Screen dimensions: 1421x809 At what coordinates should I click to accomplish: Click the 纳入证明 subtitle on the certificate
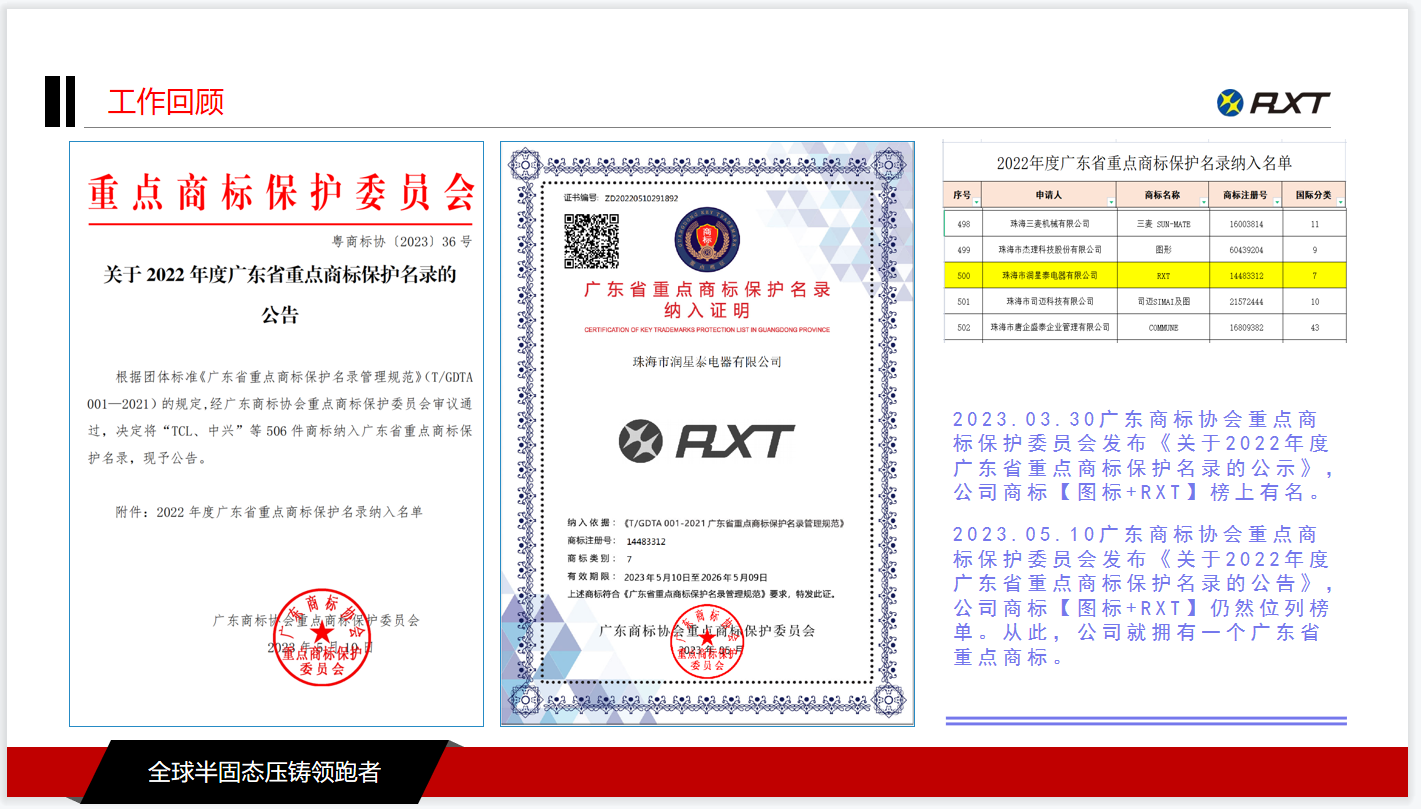click(x=707, y=311)
